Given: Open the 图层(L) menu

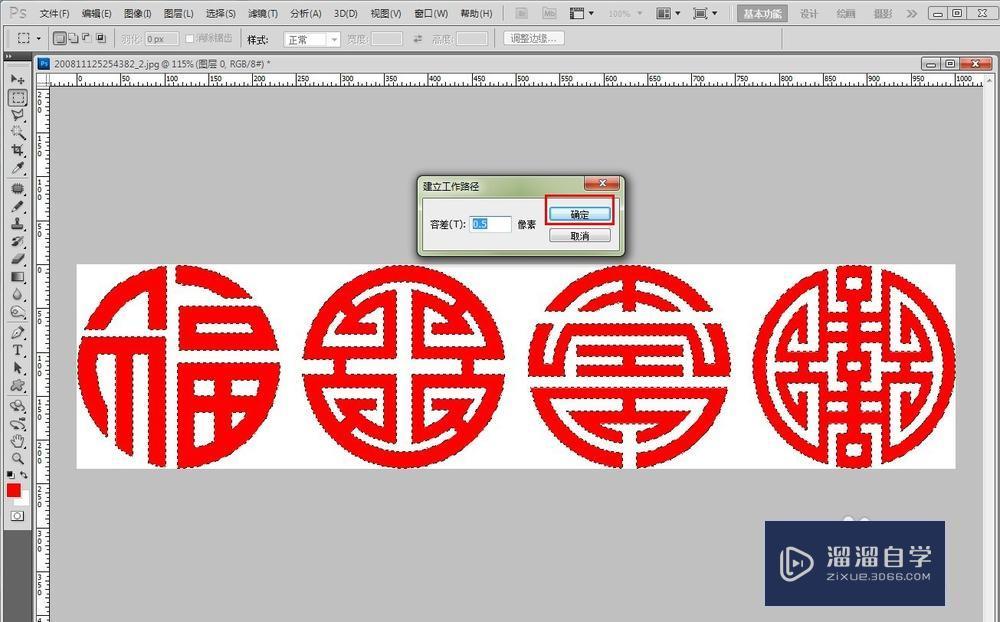Looking at the screenshot, I should pyautogui.click(x=179, y=13).
